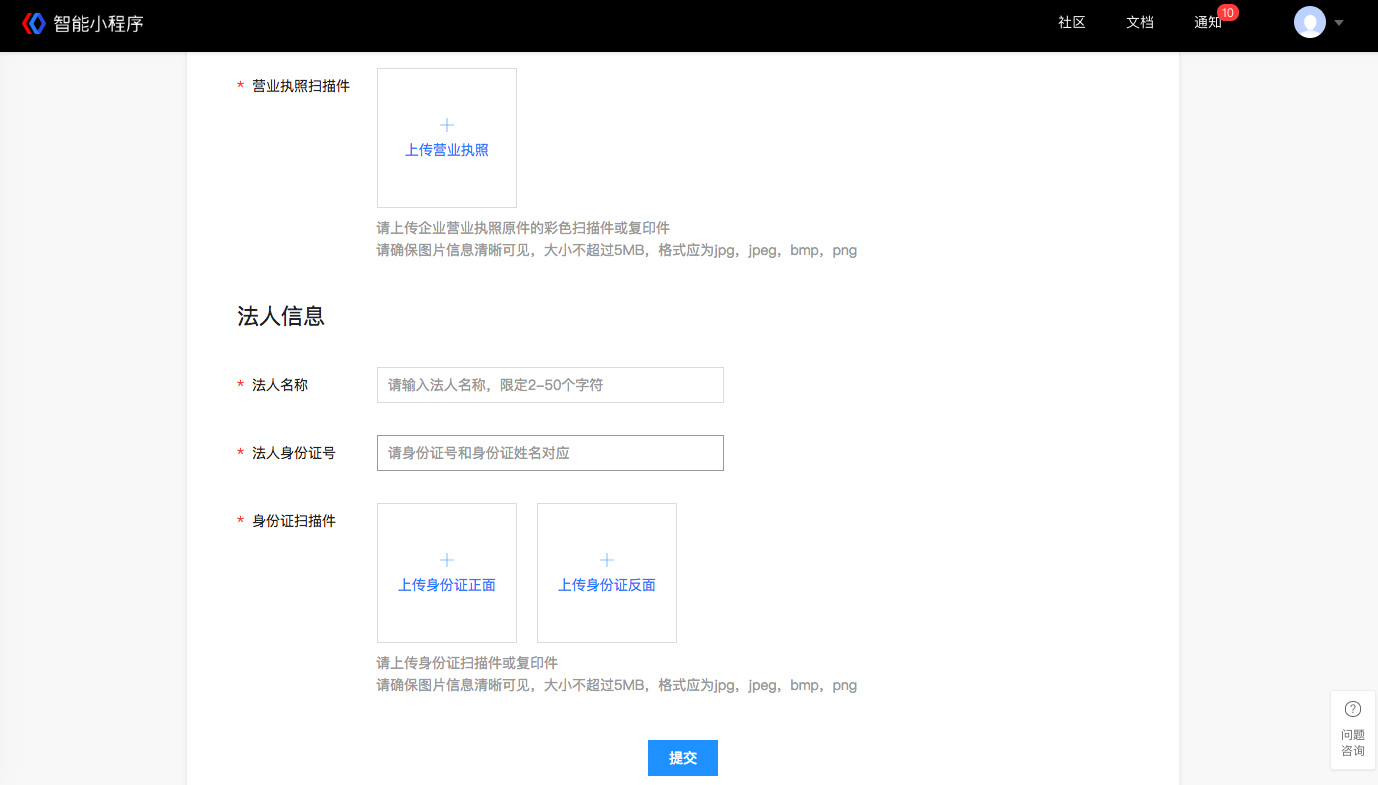Click the upload icon for ID card back
Viewport: 1378px width, 785px height.
click(x=606, y=560)
